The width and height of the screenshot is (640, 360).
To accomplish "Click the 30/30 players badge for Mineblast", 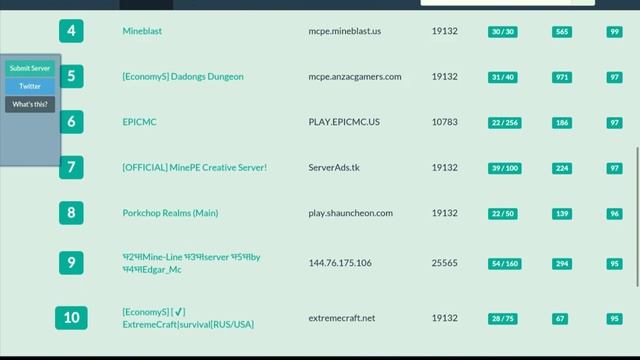I will coord(502,32).
